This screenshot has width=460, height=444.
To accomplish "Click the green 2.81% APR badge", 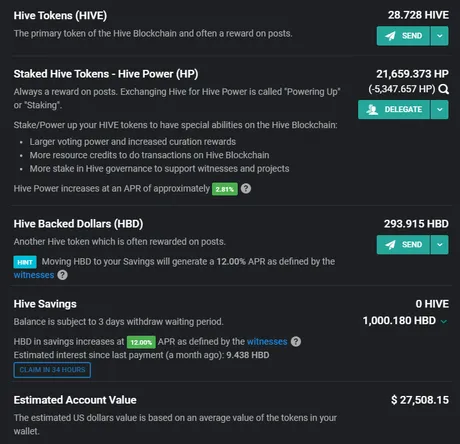I will (225, 189).
